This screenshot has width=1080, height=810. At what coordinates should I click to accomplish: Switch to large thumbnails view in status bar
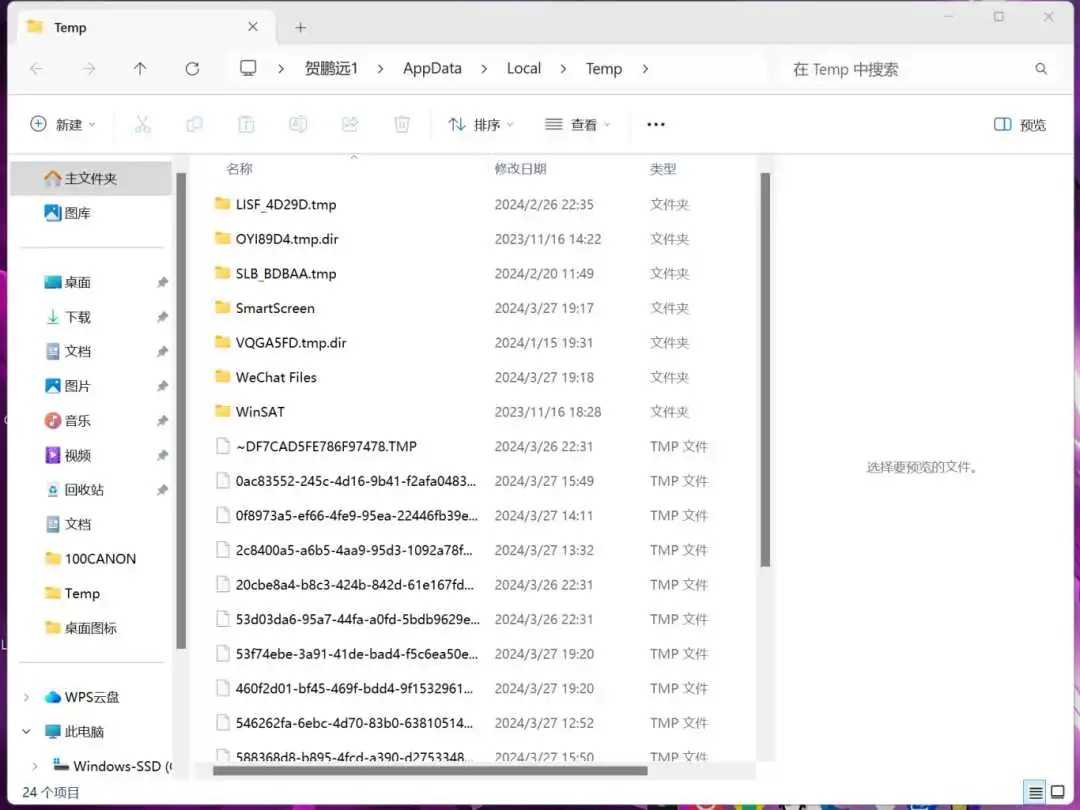[1058, 792]
